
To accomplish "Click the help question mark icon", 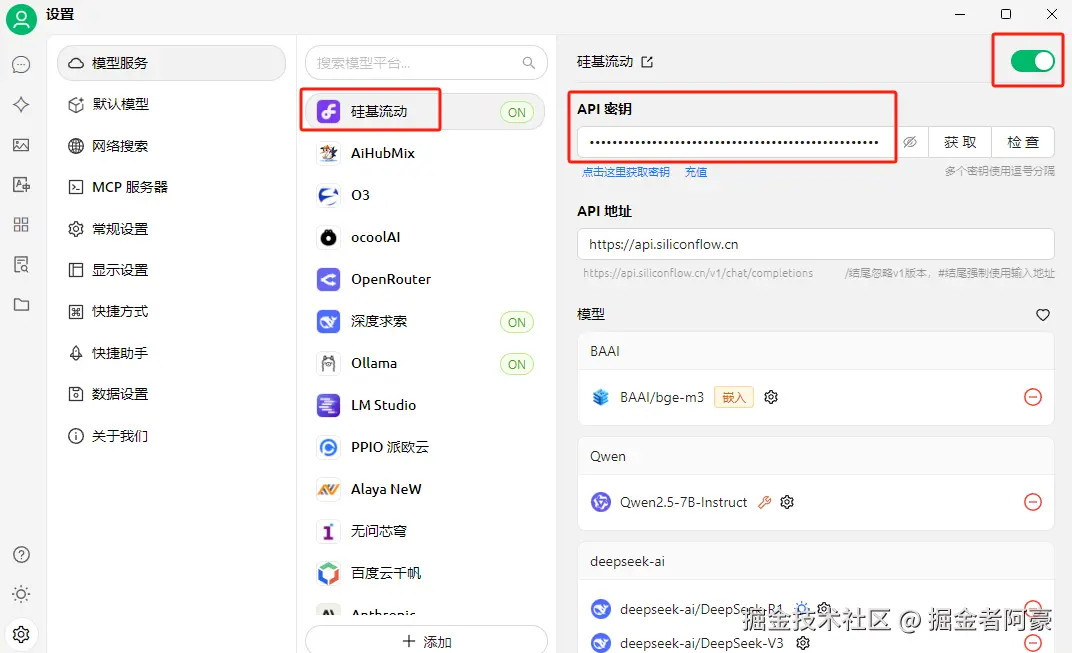I will coord(21,555).
